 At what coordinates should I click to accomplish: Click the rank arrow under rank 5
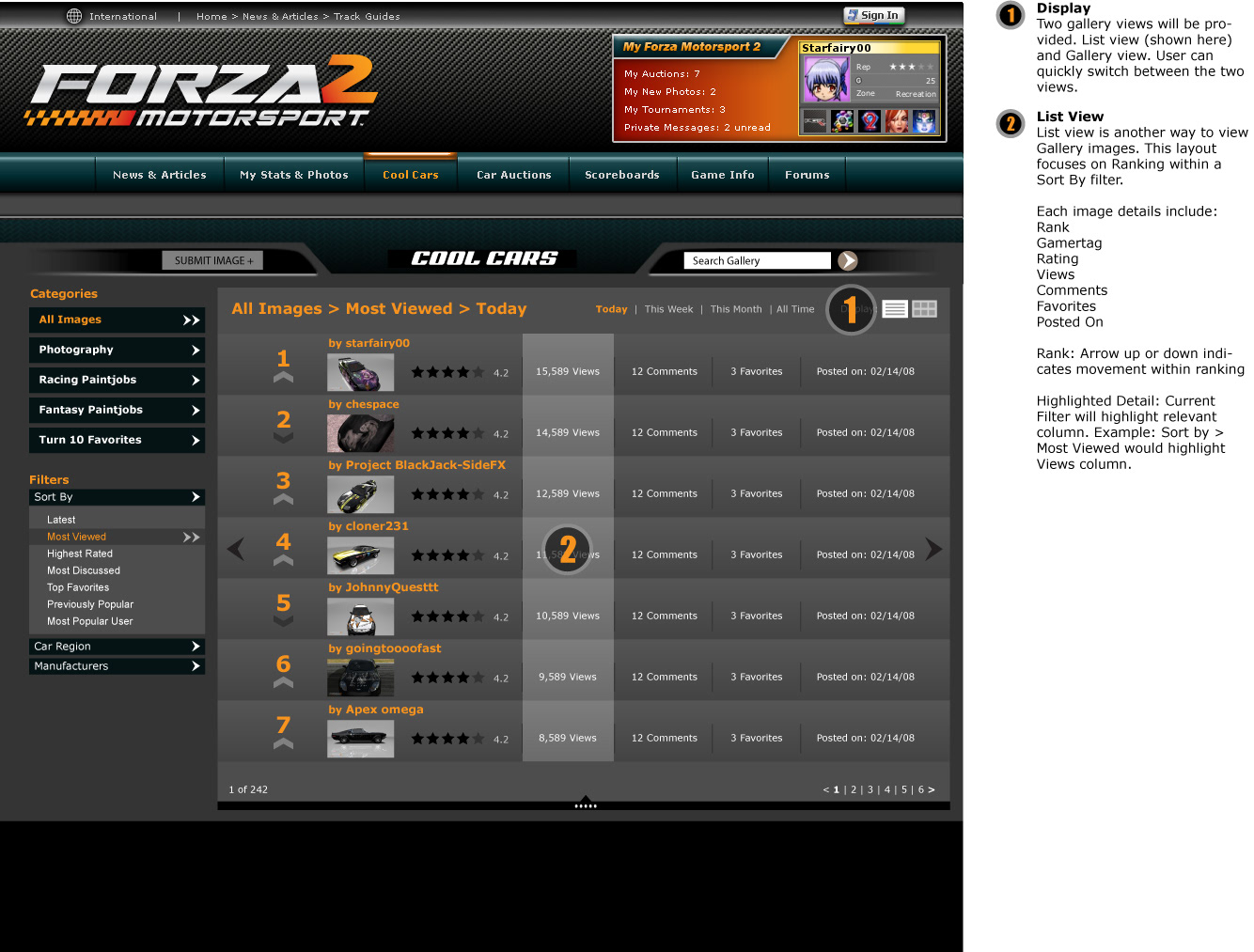[x=283, y=620]
